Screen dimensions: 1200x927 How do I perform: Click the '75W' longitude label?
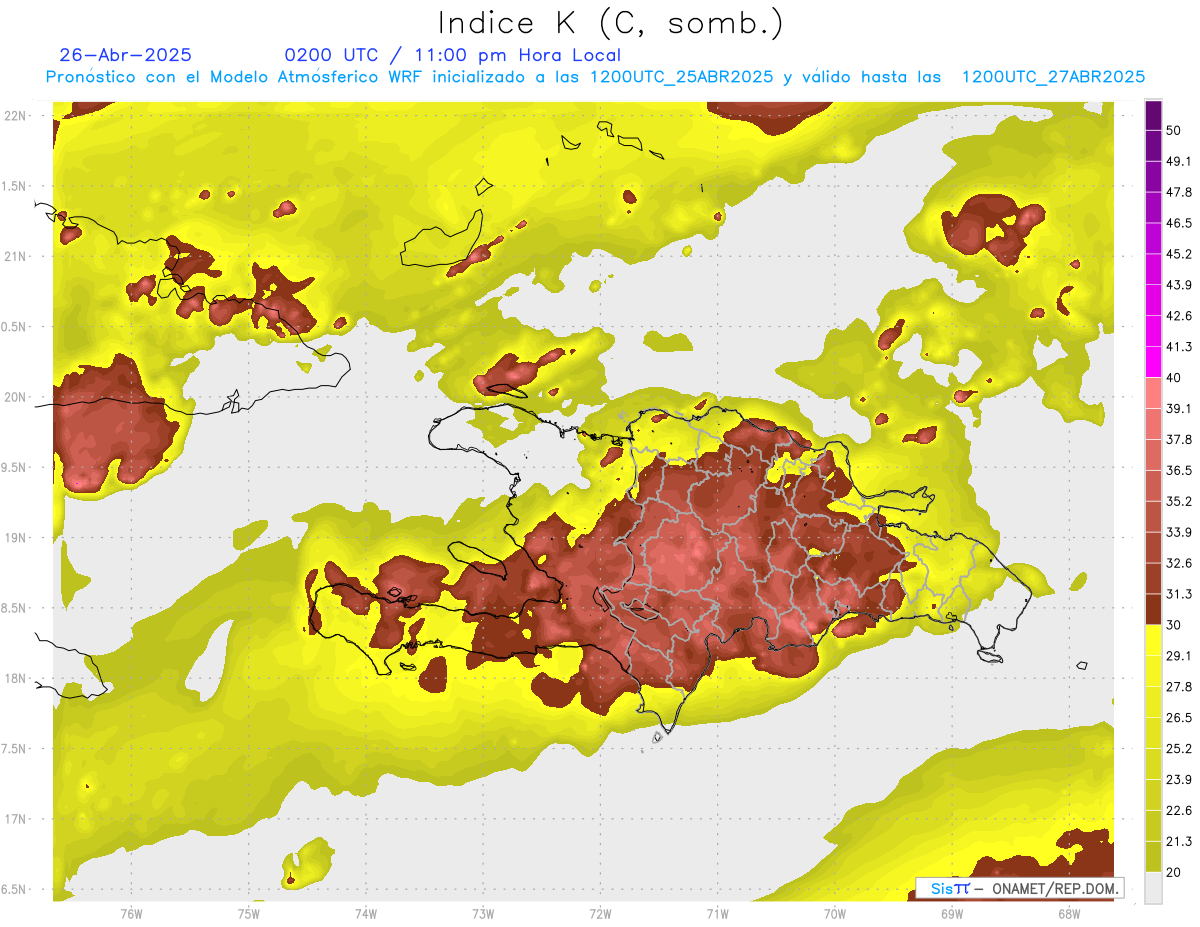tap(248, 914)
